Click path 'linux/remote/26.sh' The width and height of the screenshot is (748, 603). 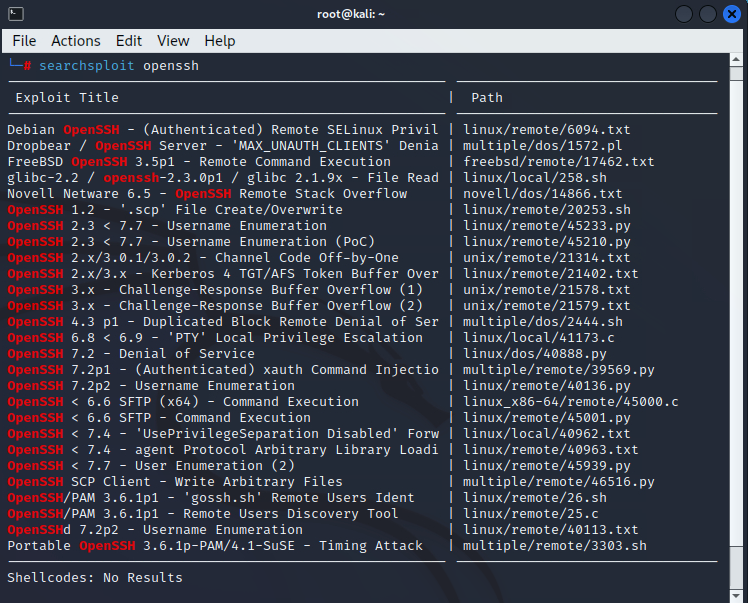click(x=535, y=498)
